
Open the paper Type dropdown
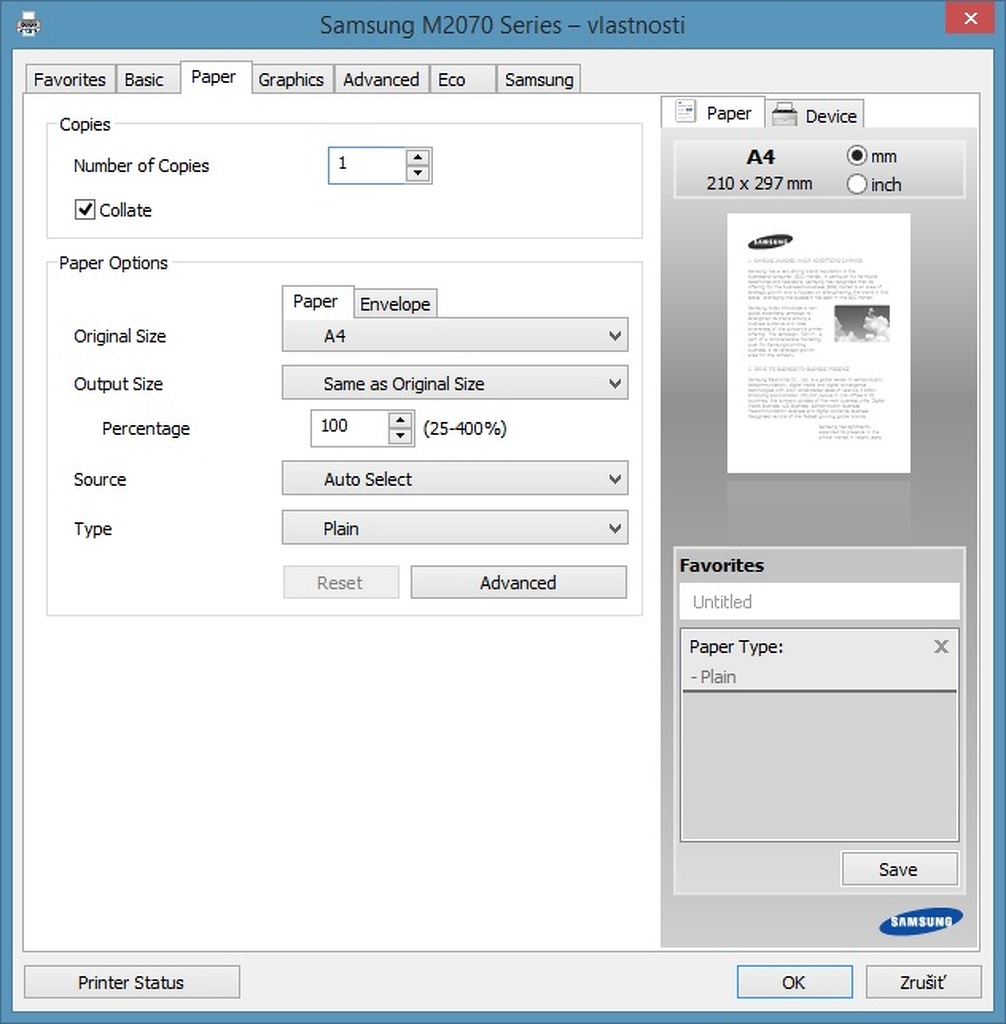coord(455,528)
